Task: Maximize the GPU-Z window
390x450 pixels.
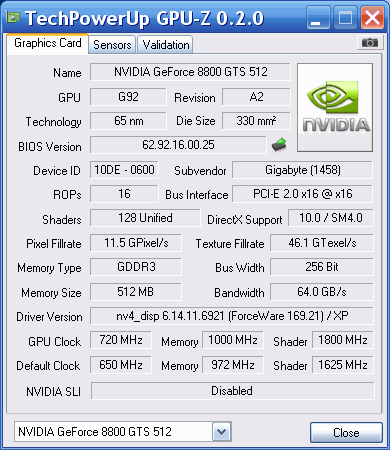Action: coord(345,17)
